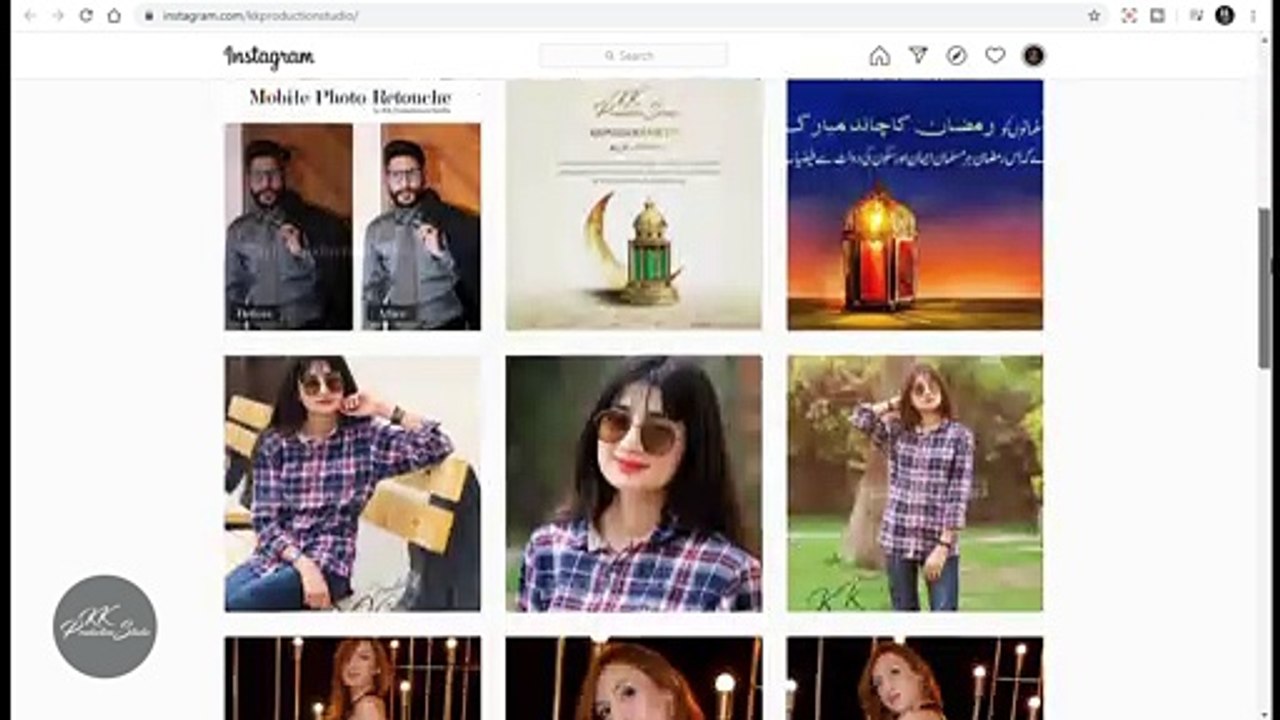Click the Instagram logo
1280x720 pixels.
tap(269, 57)
